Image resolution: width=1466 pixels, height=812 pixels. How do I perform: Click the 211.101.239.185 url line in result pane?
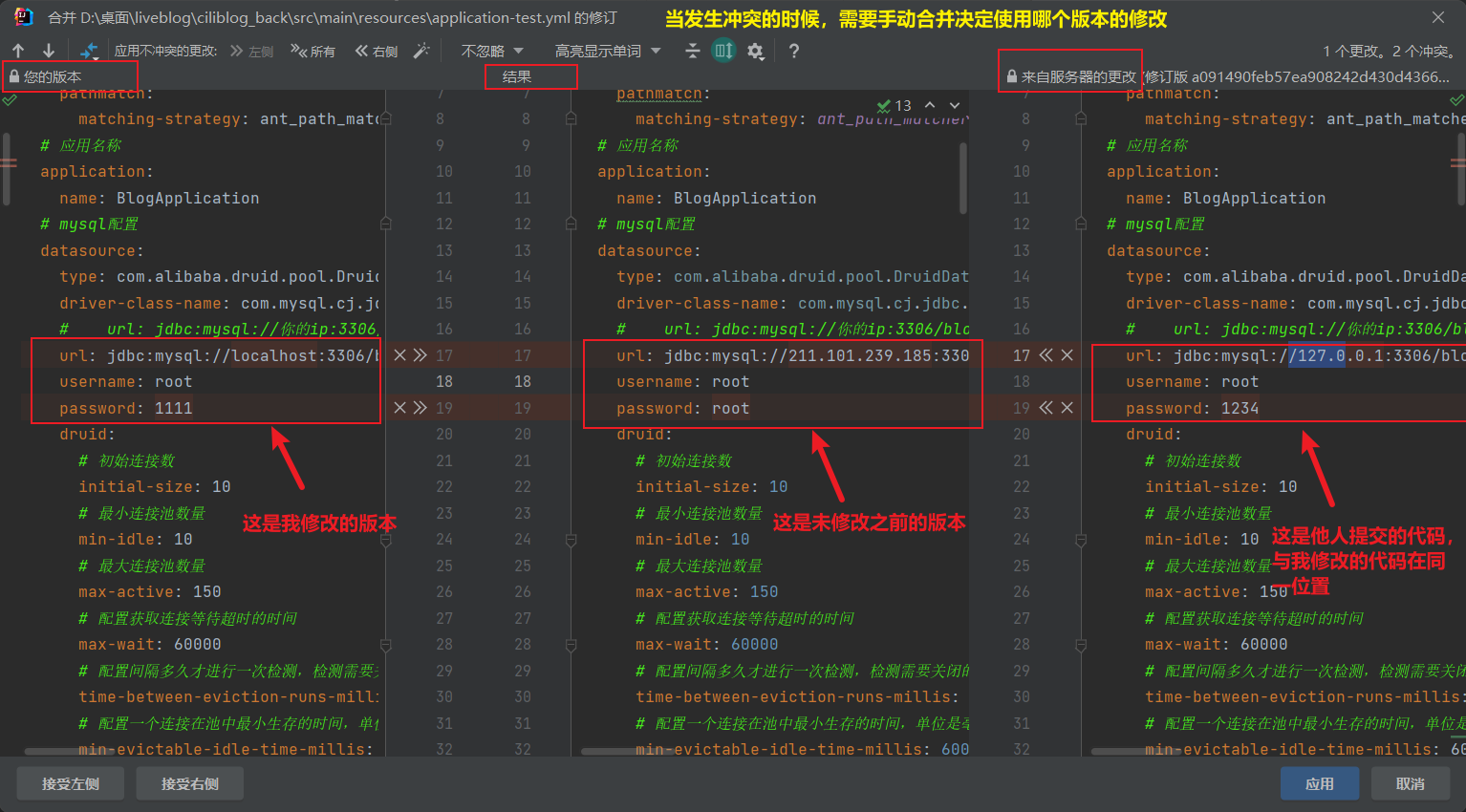click(792, 355)
